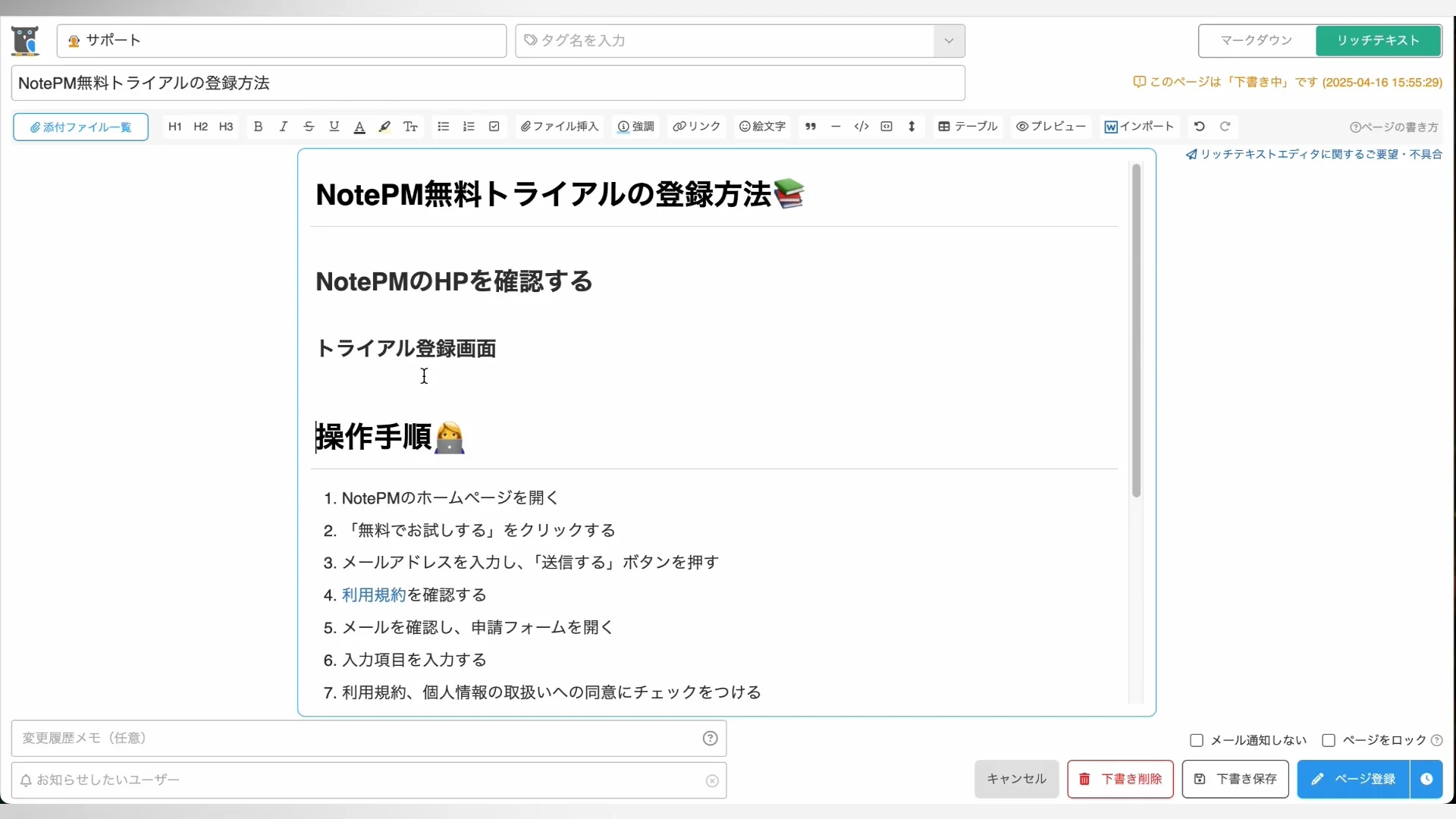Screen dimensions: 1456x819
Task: Click the タグ名を入力 tag input field
Action: (x=724, y=41)
